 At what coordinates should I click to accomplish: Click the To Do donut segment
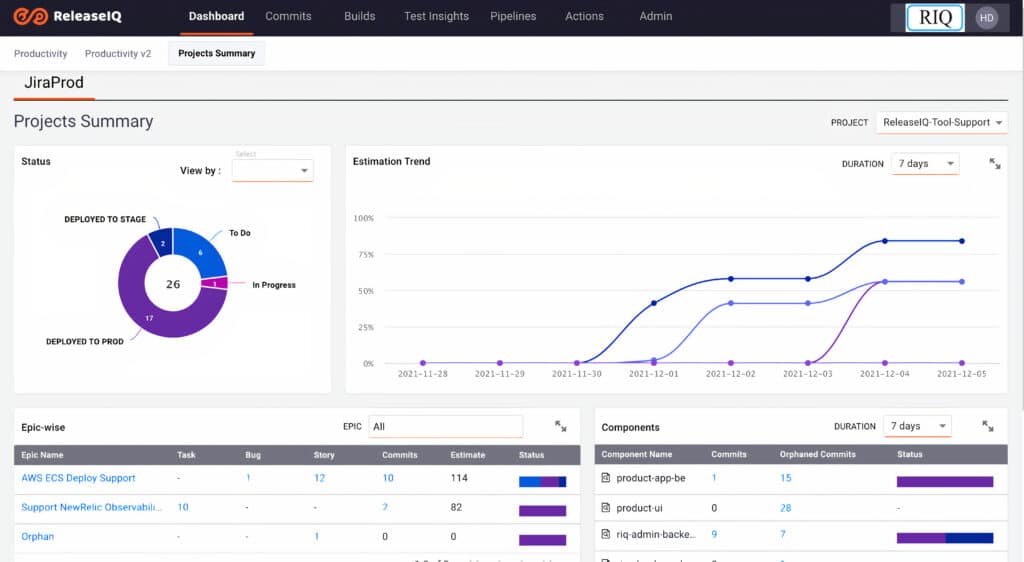(202, 251)
